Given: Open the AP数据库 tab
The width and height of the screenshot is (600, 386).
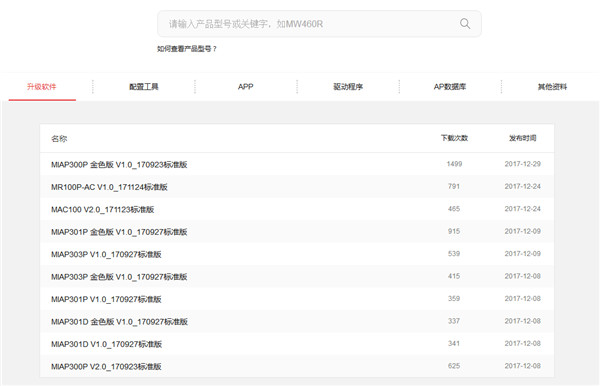Looking at the screenshot, I should 450,87.
